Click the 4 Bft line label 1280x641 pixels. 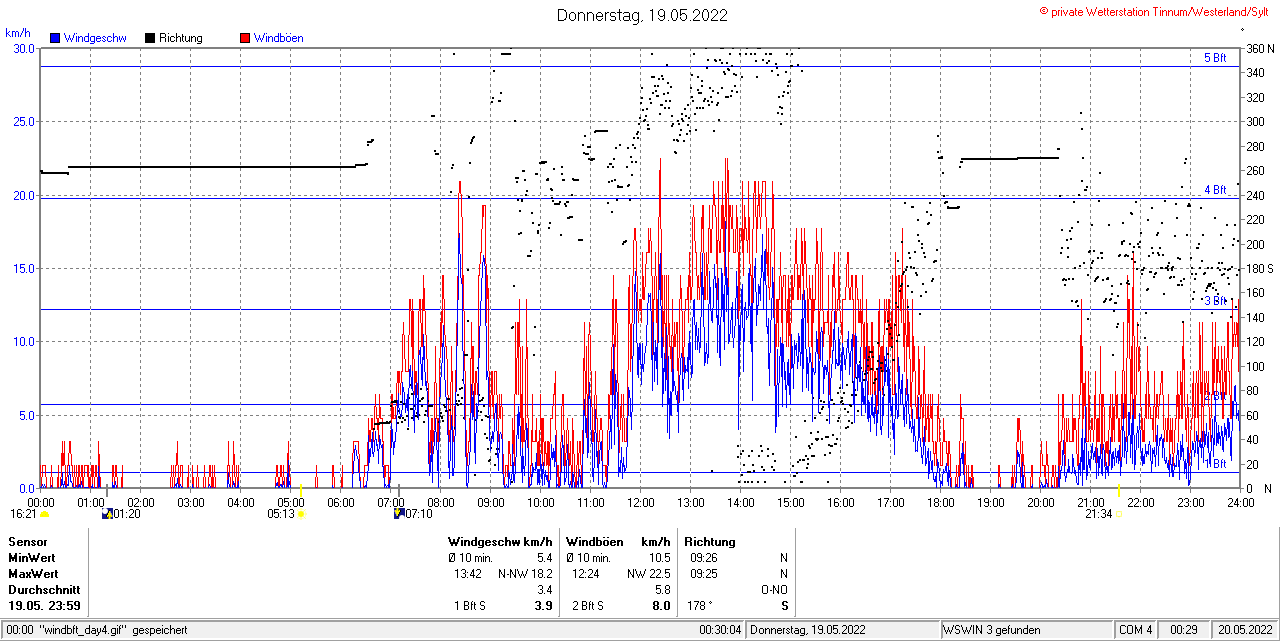(x=1214, y=190)
